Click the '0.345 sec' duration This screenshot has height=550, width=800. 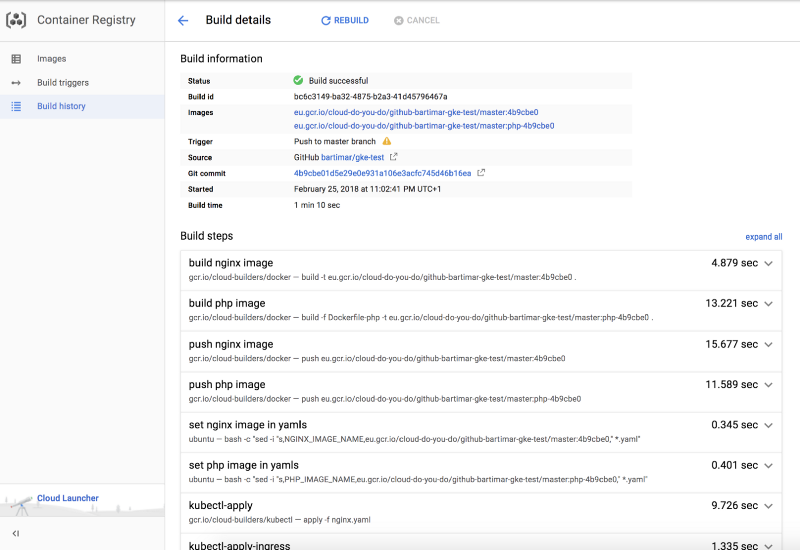coord(734,424)
